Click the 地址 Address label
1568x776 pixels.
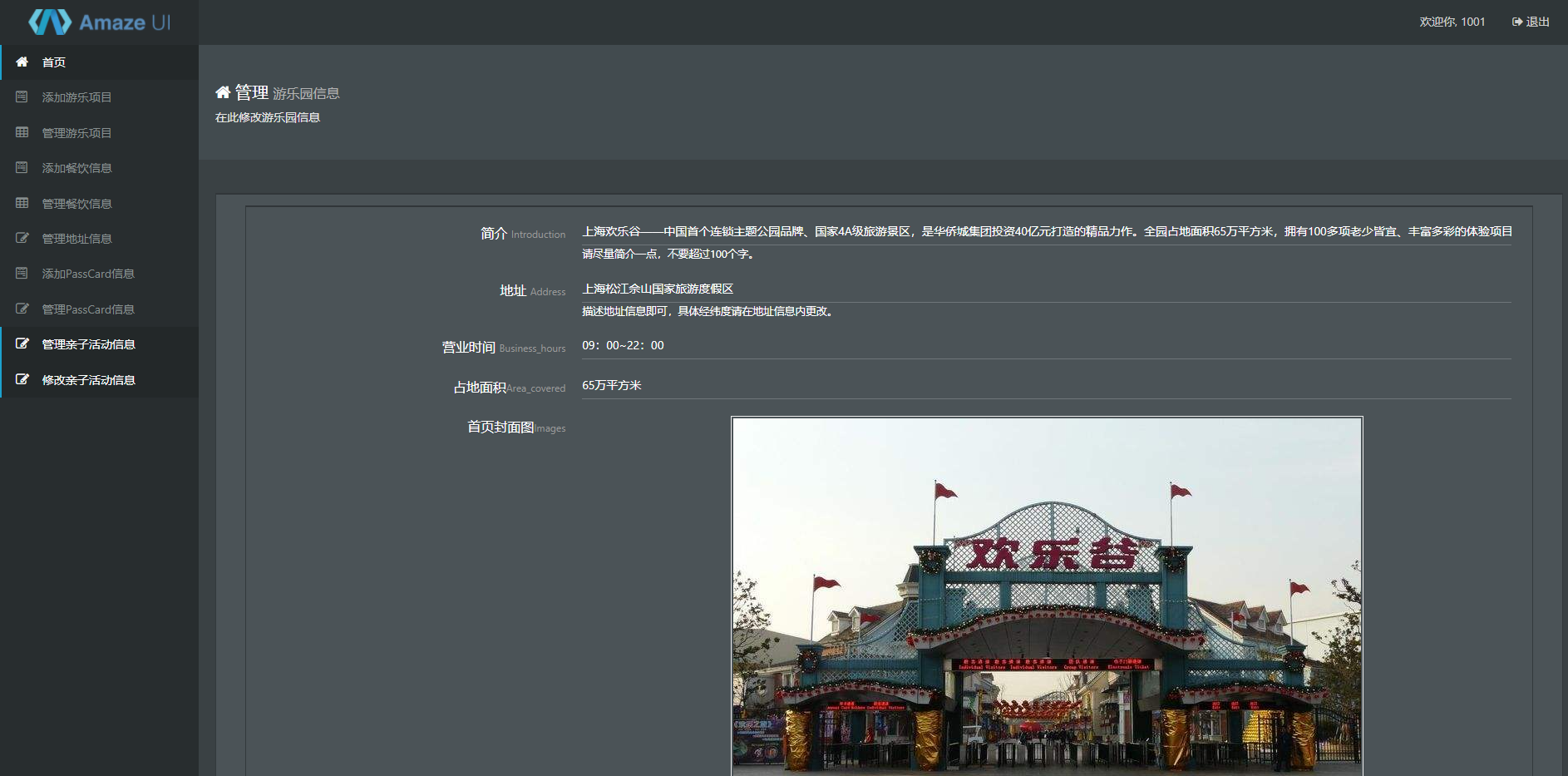tap(532, 291)
